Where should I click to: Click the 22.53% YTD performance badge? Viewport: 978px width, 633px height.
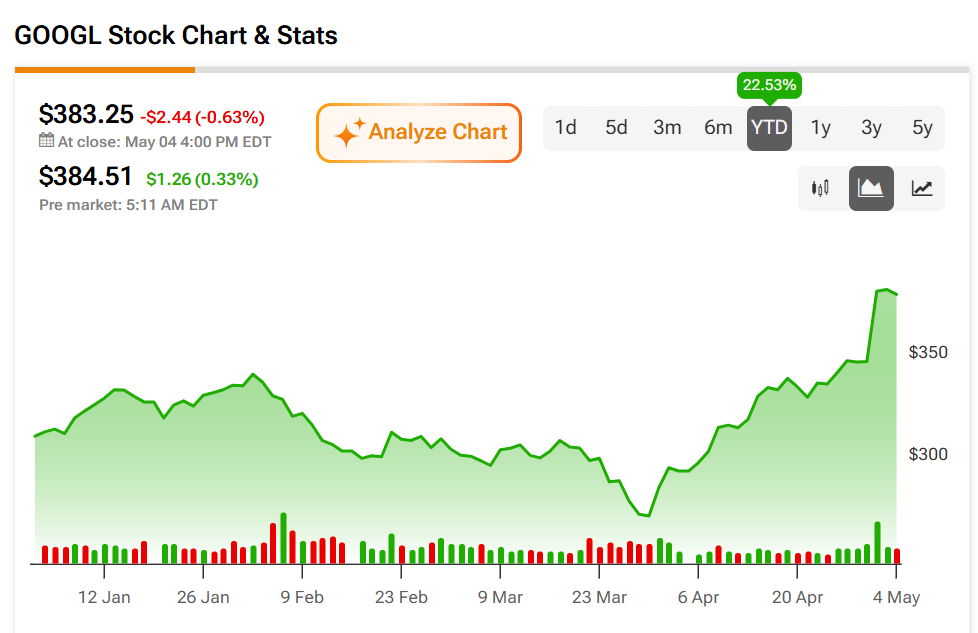(769, 85)
